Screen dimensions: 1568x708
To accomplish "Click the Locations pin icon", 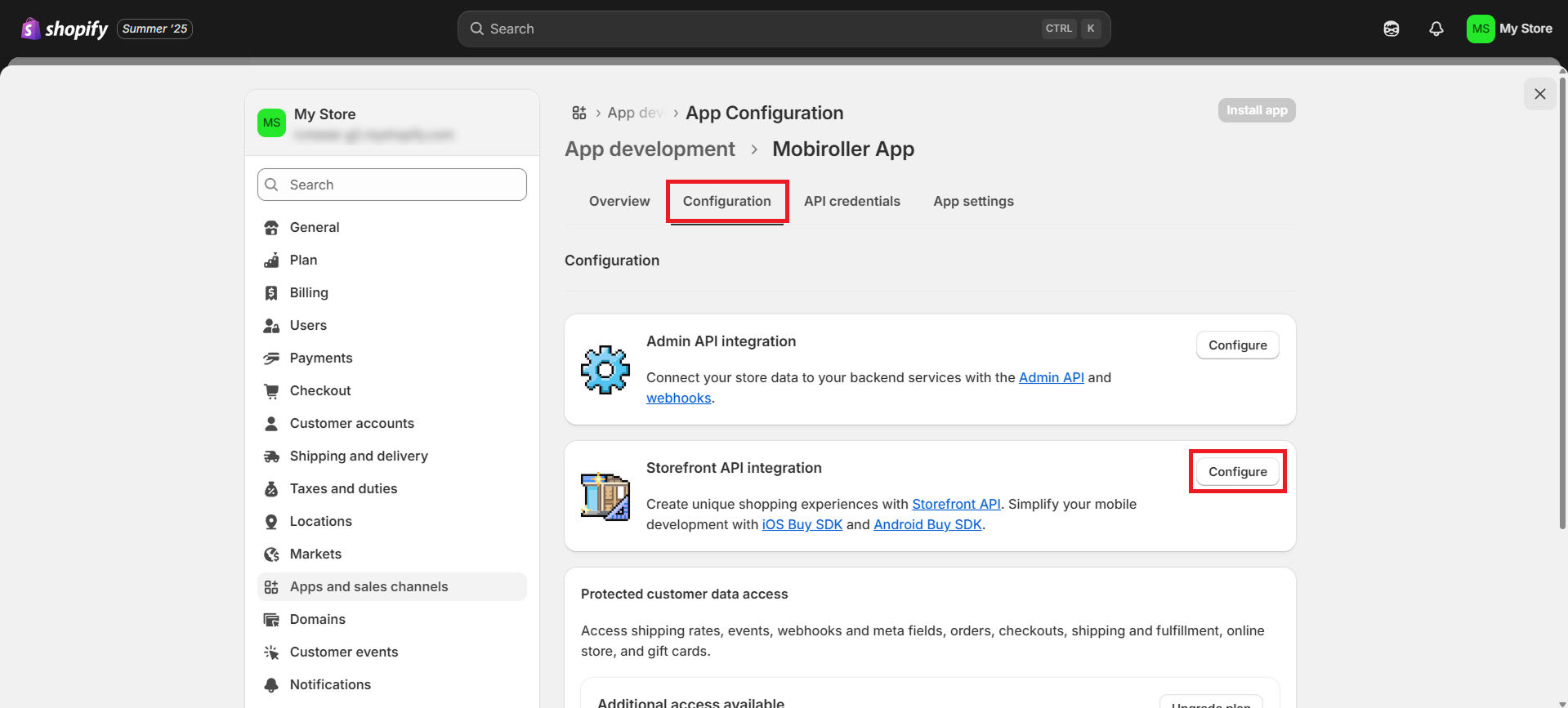I will pos(271,522).
